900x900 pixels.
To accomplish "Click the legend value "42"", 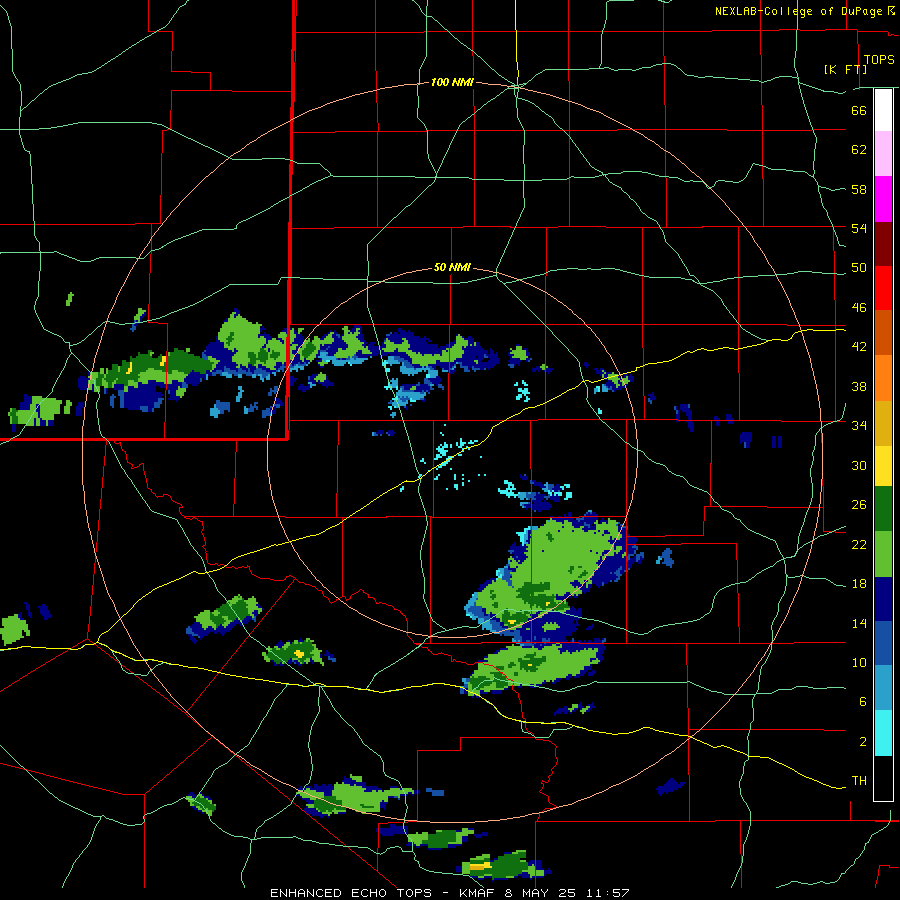I will click(x=859, y=347).
